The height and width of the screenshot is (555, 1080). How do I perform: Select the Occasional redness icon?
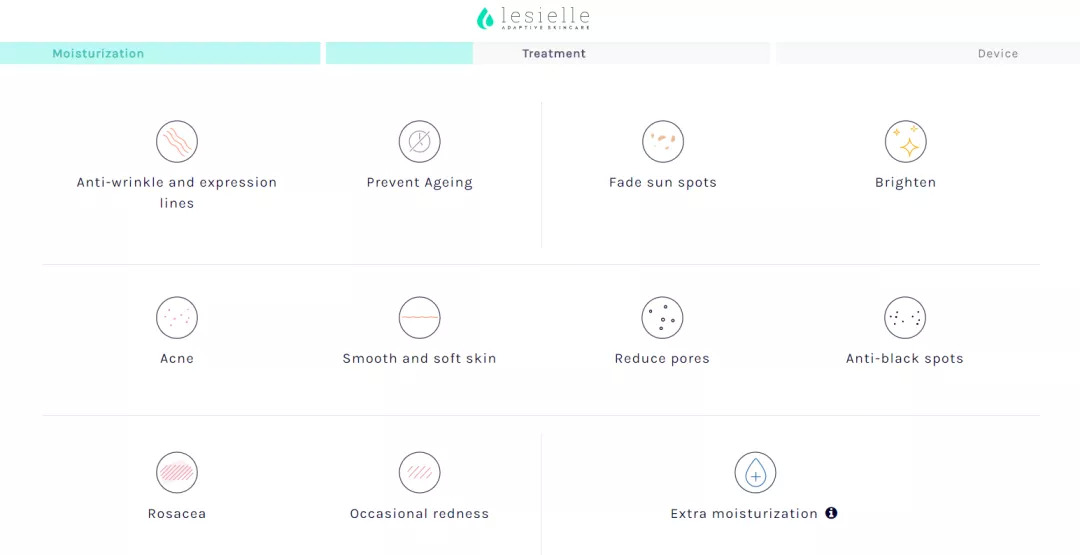(420, 473)
